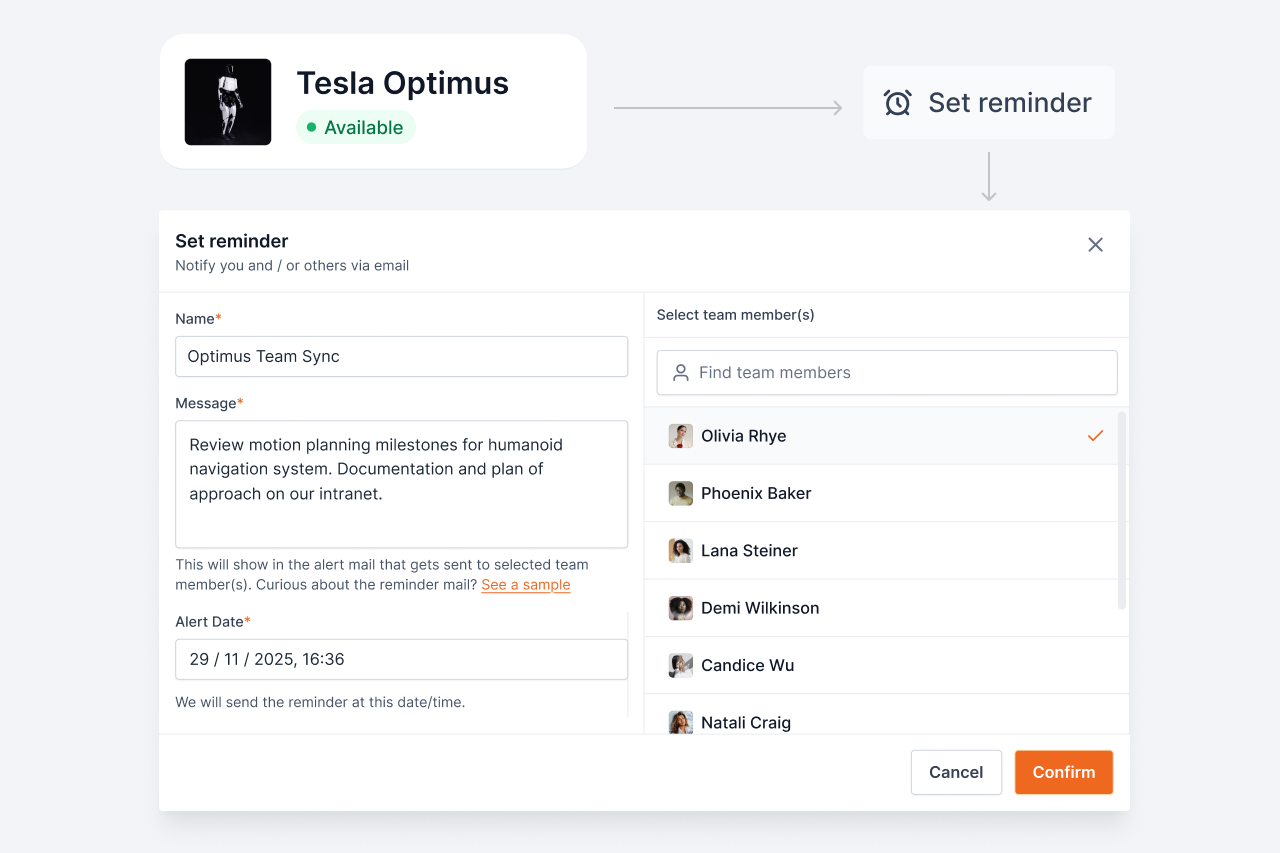Select Natali Craig from the member list
Image resolution: width=1280 pixels, height=853 pixels.
click(746, 722)
